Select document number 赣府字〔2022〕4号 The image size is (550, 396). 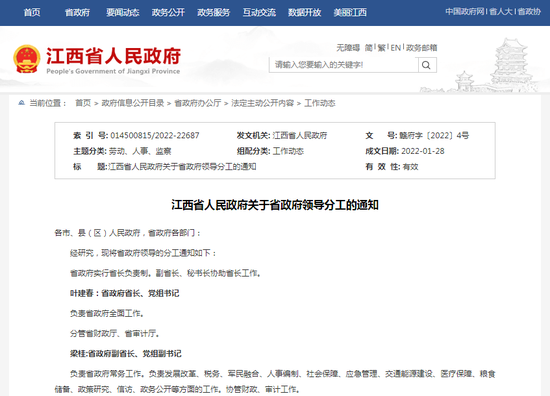pos(434,135)
